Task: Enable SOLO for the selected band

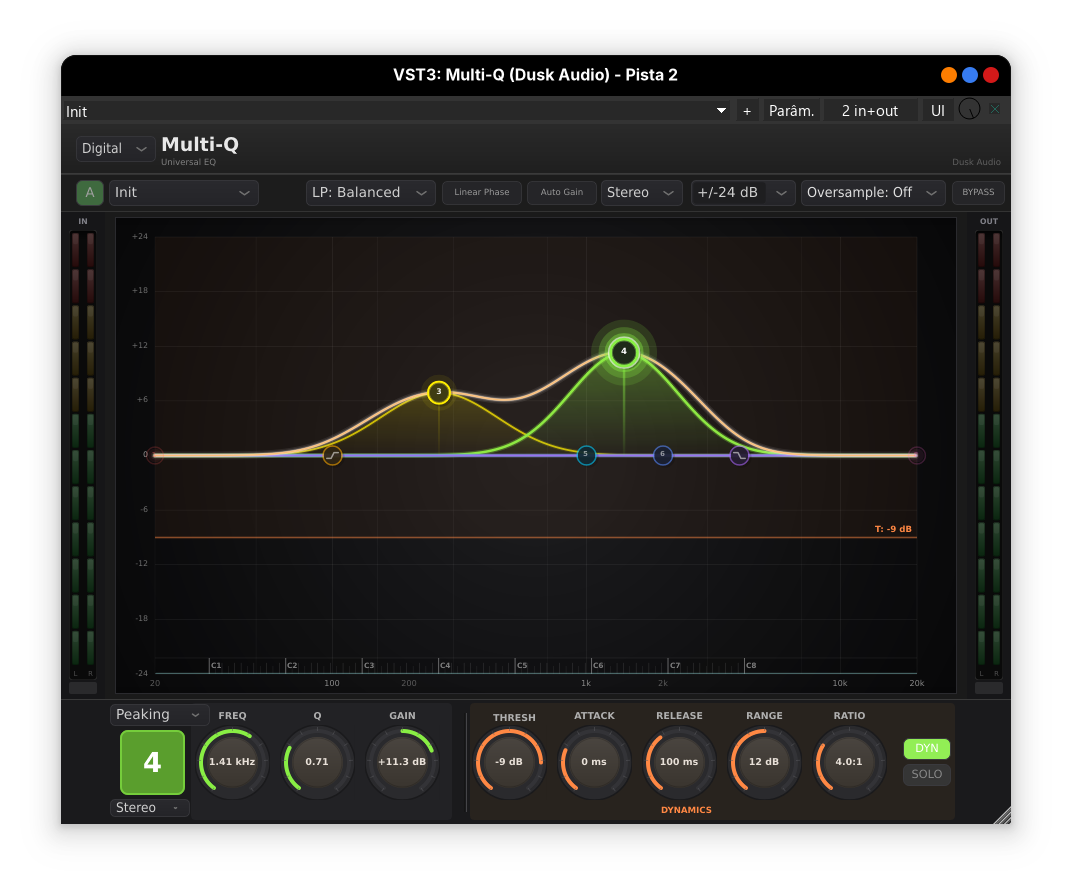Action: [x=926, y=774]
